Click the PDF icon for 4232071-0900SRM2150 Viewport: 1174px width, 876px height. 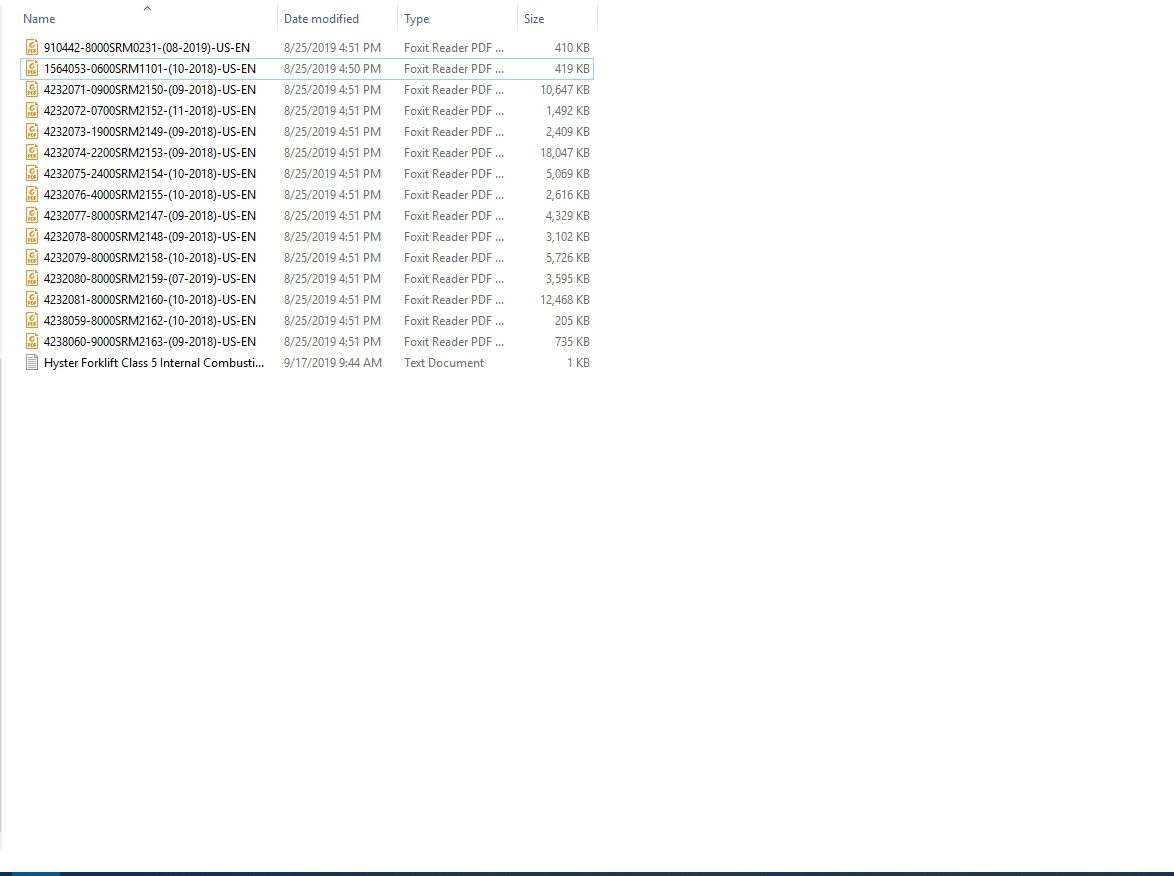click(x=31, y=89)
